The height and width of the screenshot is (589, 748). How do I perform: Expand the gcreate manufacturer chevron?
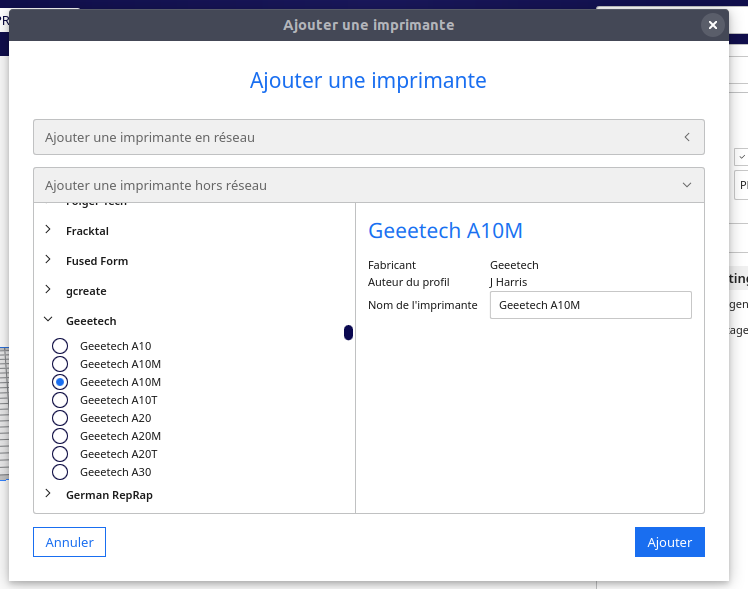[x=48, y=291]
